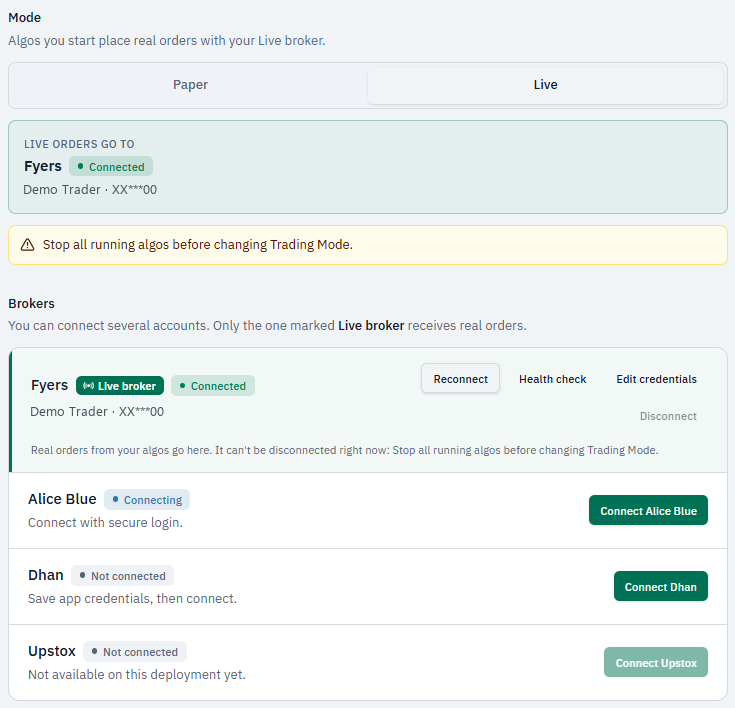
Task: Click Dhan's Not connected badge
Action: click(x=122, y=576)
